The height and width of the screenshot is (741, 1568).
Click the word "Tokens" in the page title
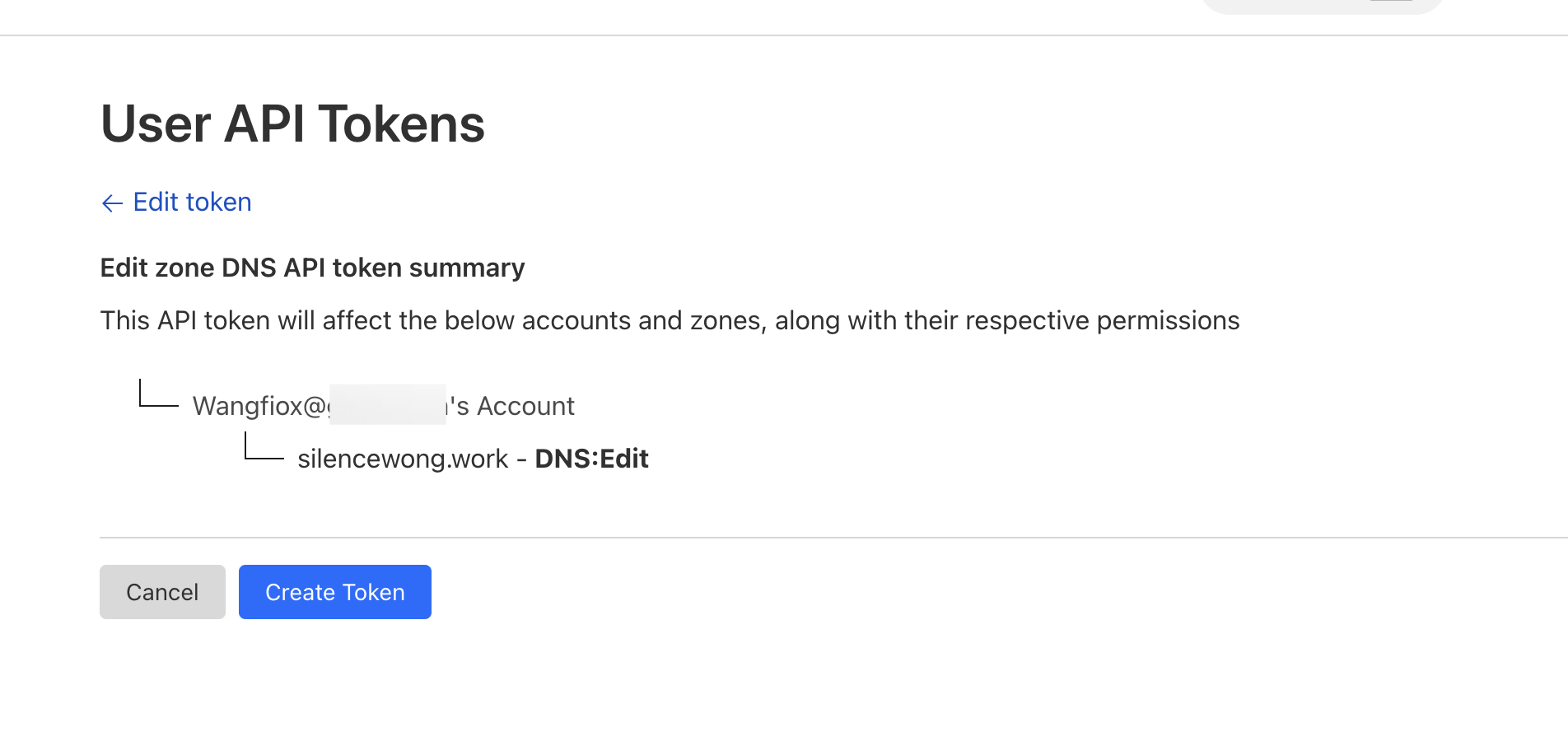401,124
